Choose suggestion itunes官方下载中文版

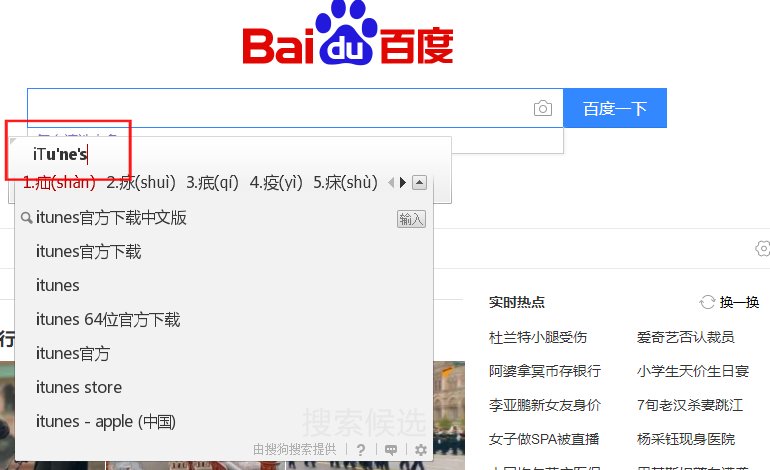pos(111,218)
